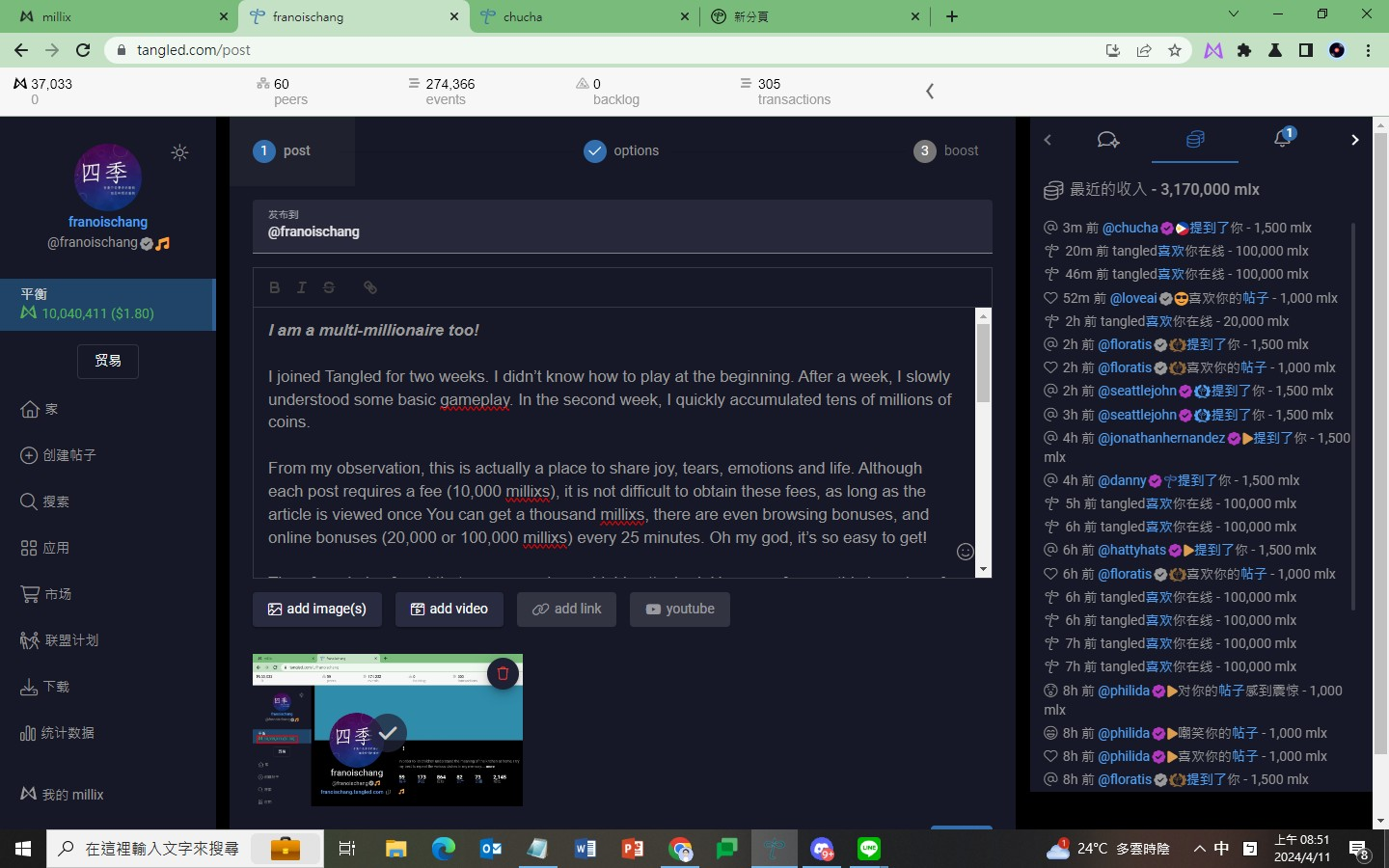Screen dimensions: 1389x868
Task: Apply strikethrough formatting in editor
Action: pyautogui.click(x=329, y=287)
